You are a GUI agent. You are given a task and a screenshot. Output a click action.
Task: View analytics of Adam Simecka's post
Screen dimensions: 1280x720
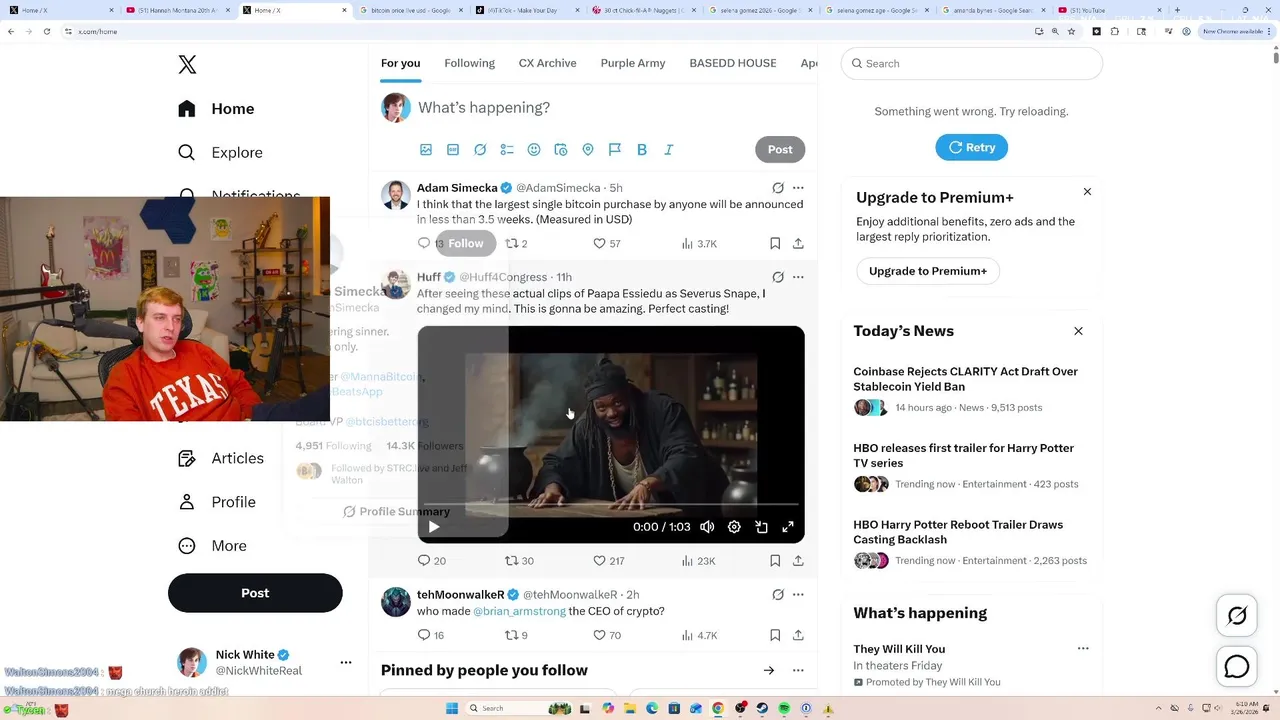click(x=699, y=244)
